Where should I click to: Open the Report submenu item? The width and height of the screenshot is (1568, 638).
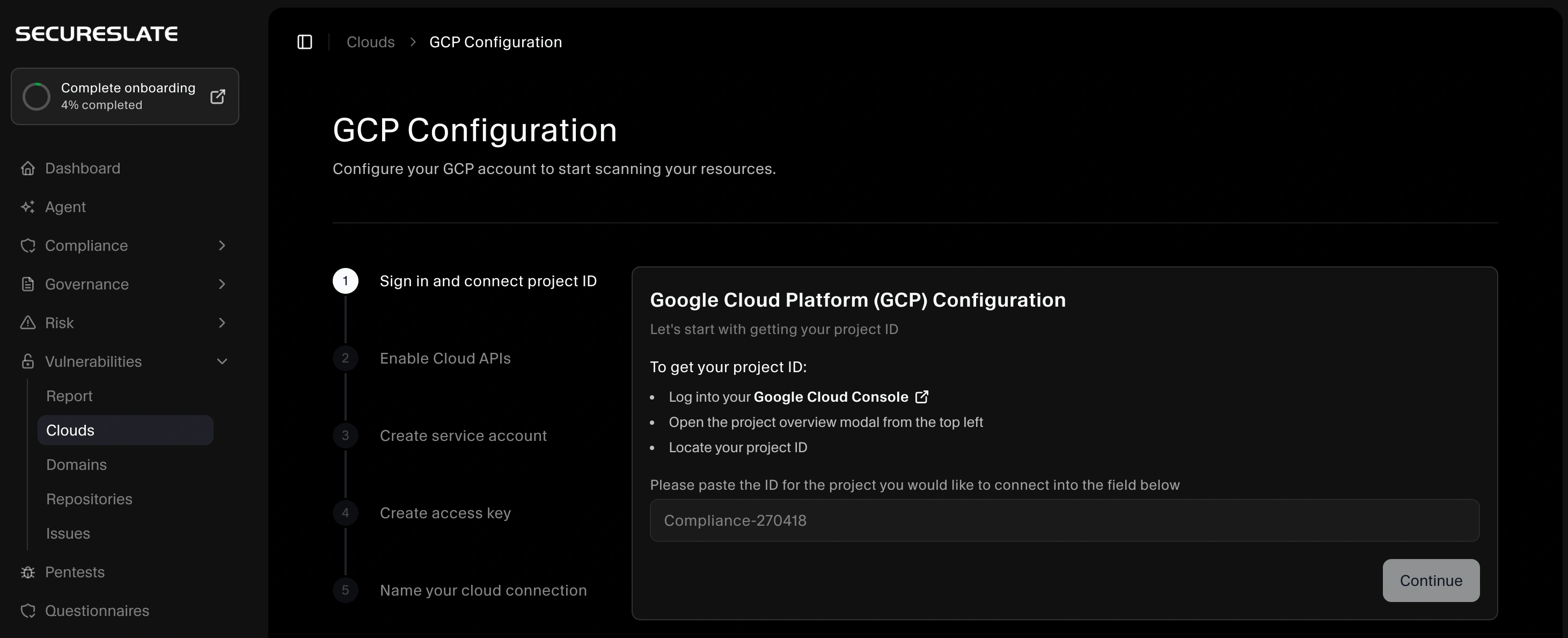tap(69, 396)
